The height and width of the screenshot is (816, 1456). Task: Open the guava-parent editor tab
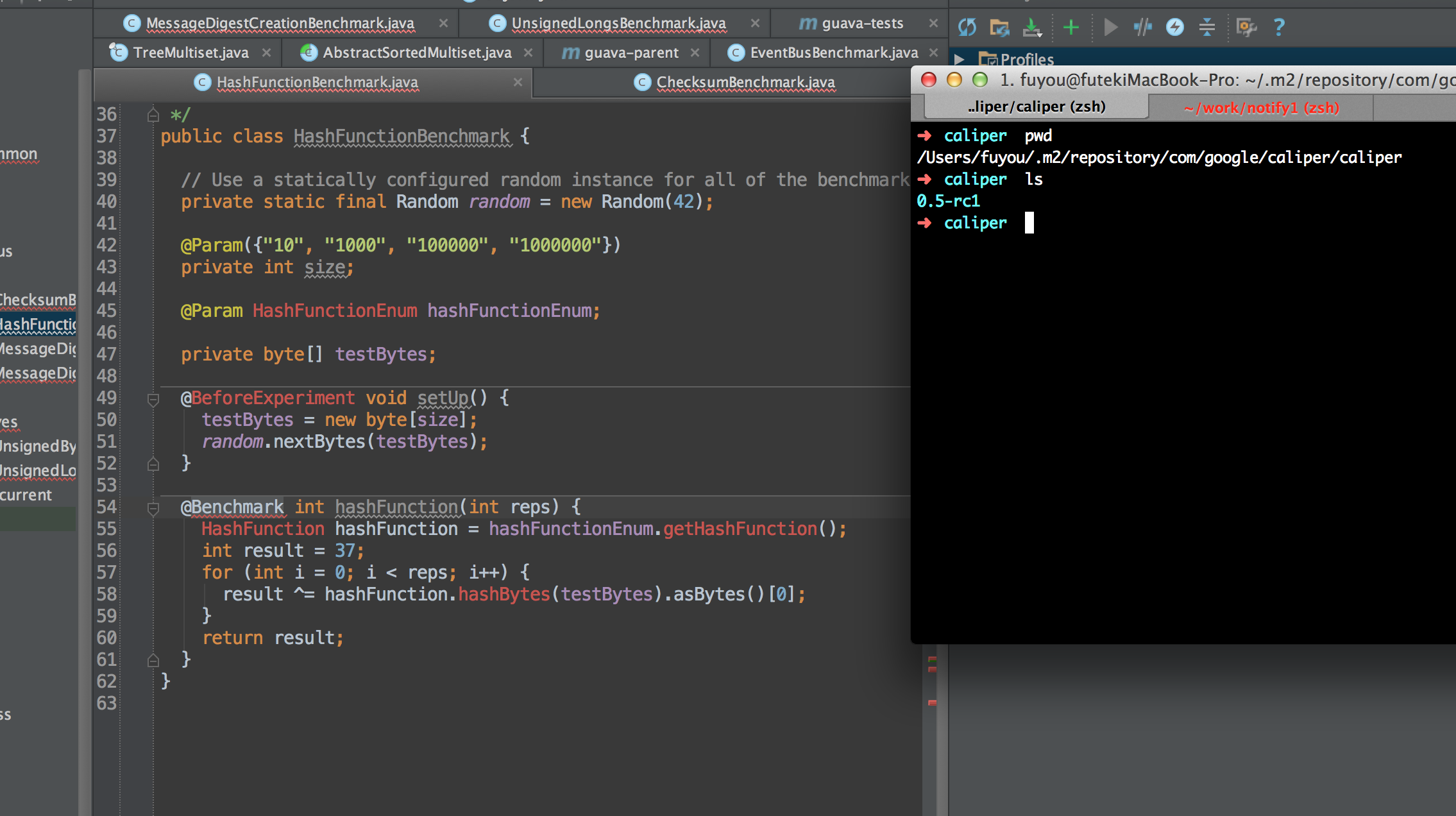pos(631,53)
